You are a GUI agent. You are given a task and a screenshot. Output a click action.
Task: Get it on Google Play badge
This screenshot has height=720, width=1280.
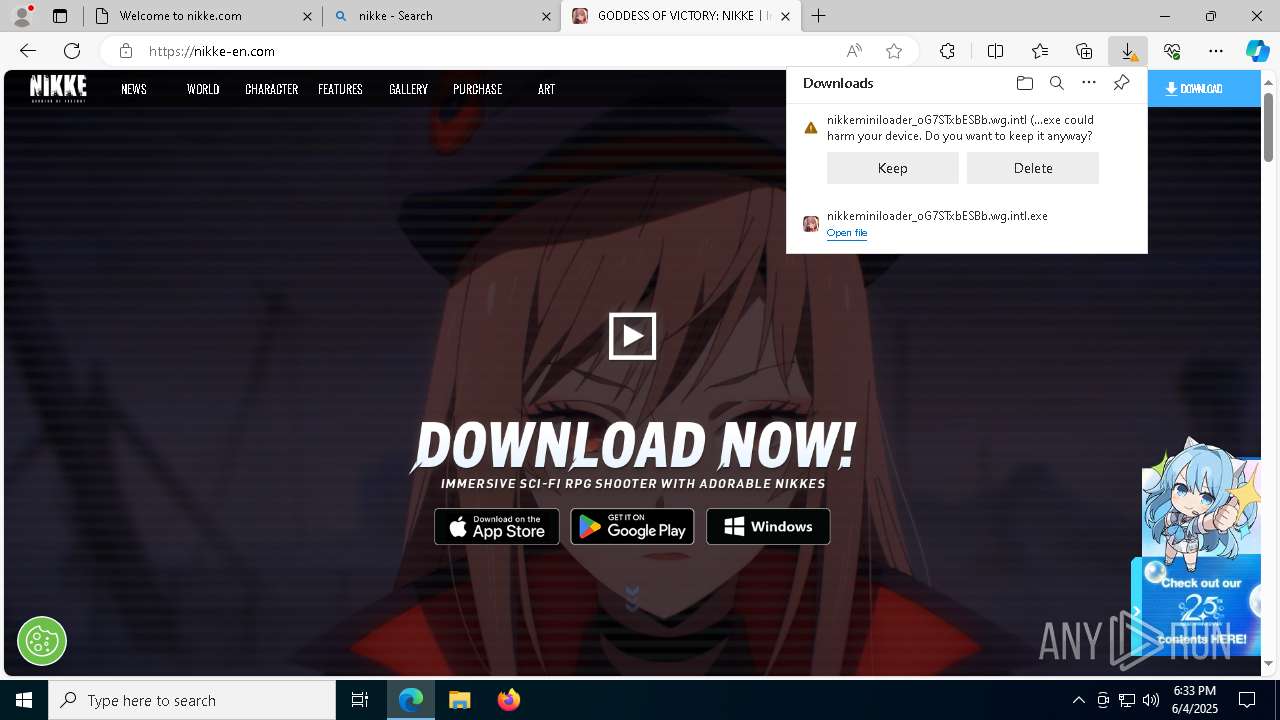pos(632,527)
